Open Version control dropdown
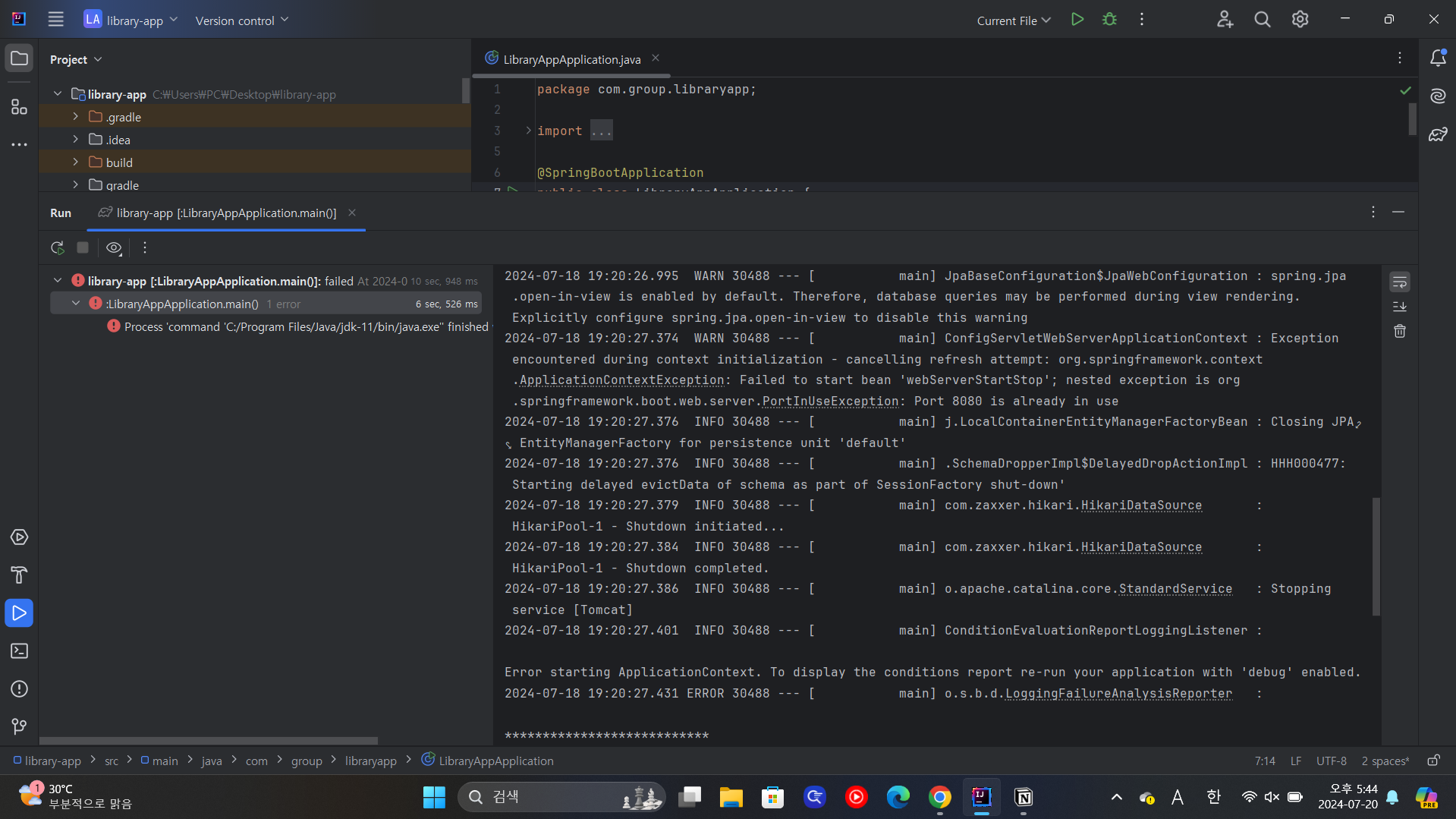The image size is (1456, 819). [241, 20]
